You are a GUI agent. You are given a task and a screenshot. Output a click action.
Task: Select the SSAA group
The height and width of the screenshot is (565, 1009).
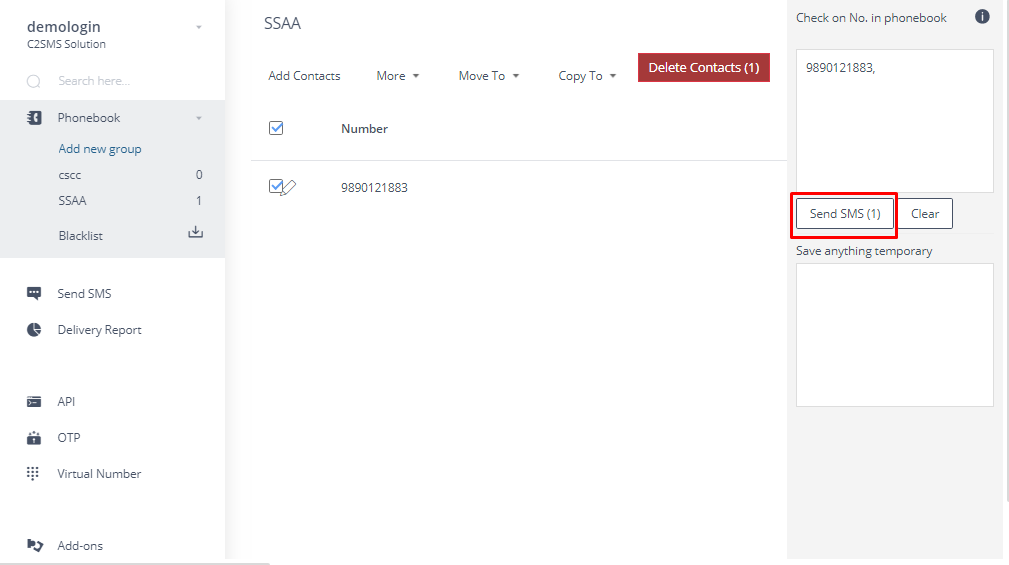coord(72,201)
